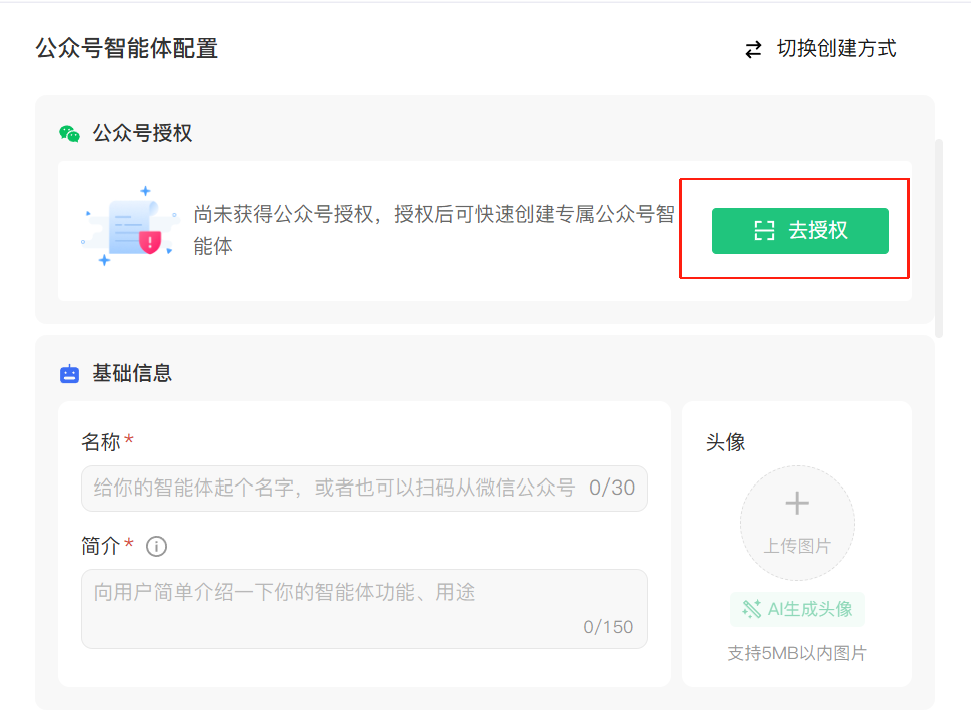
Task: Click the vertical scrollbar on the right
Action: tap(938, 238)
